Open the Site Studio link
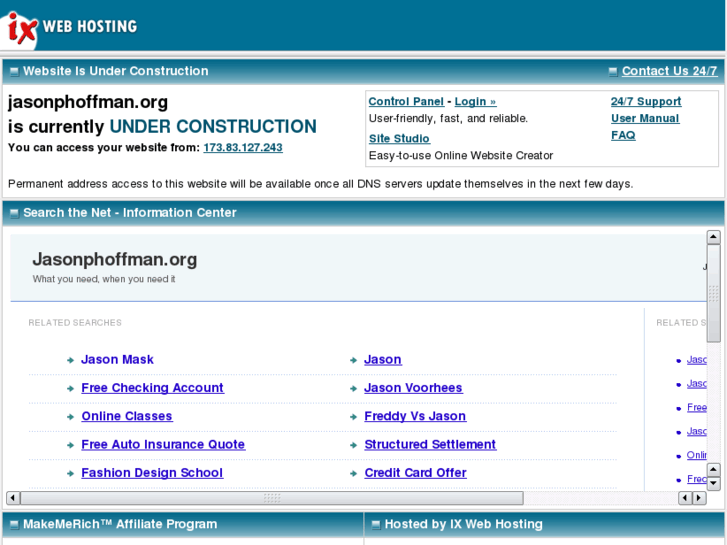Image resolution: width=727 pixels, height=545 pixels. point(399,138)
